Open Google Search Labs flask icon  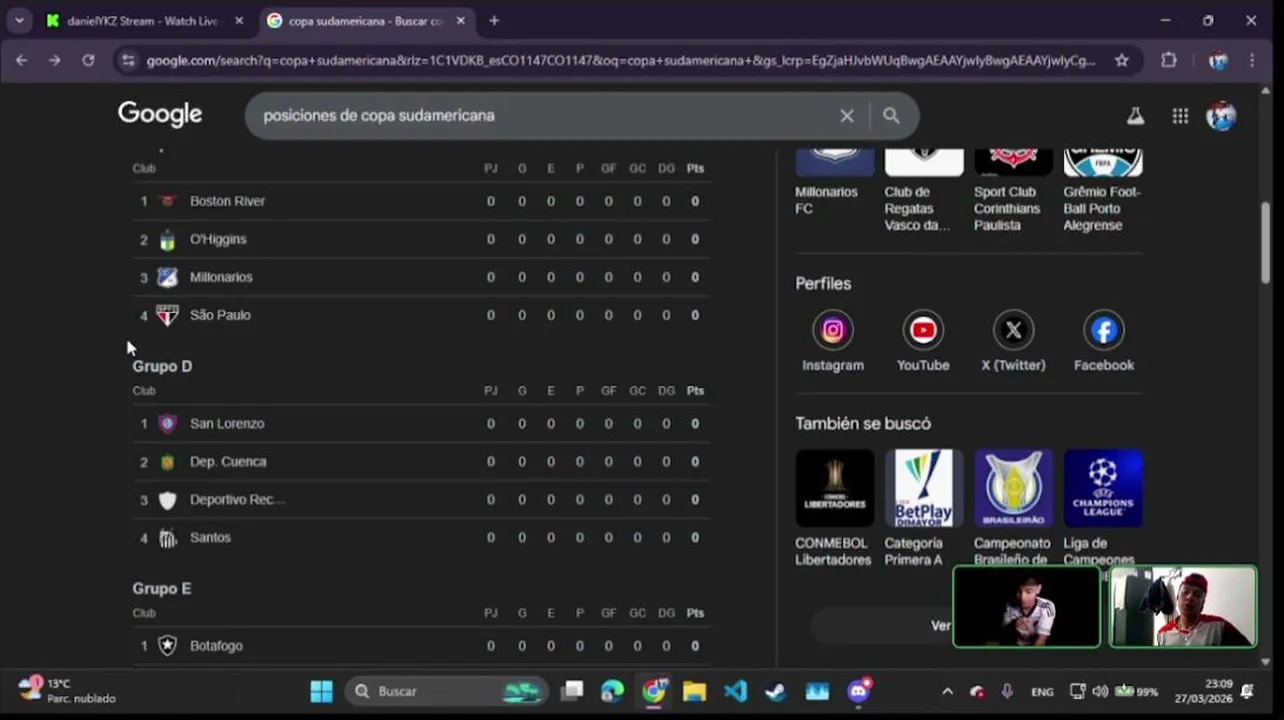1135,116
